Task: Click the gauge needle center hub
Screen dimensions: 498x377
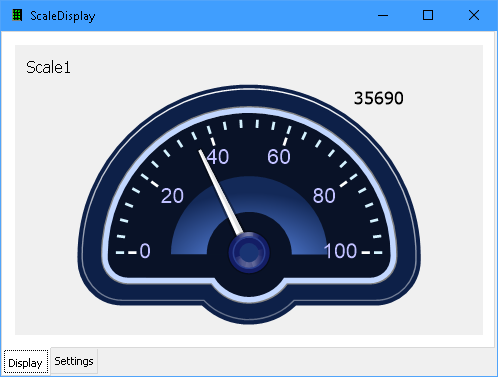Action: point(249,252)
